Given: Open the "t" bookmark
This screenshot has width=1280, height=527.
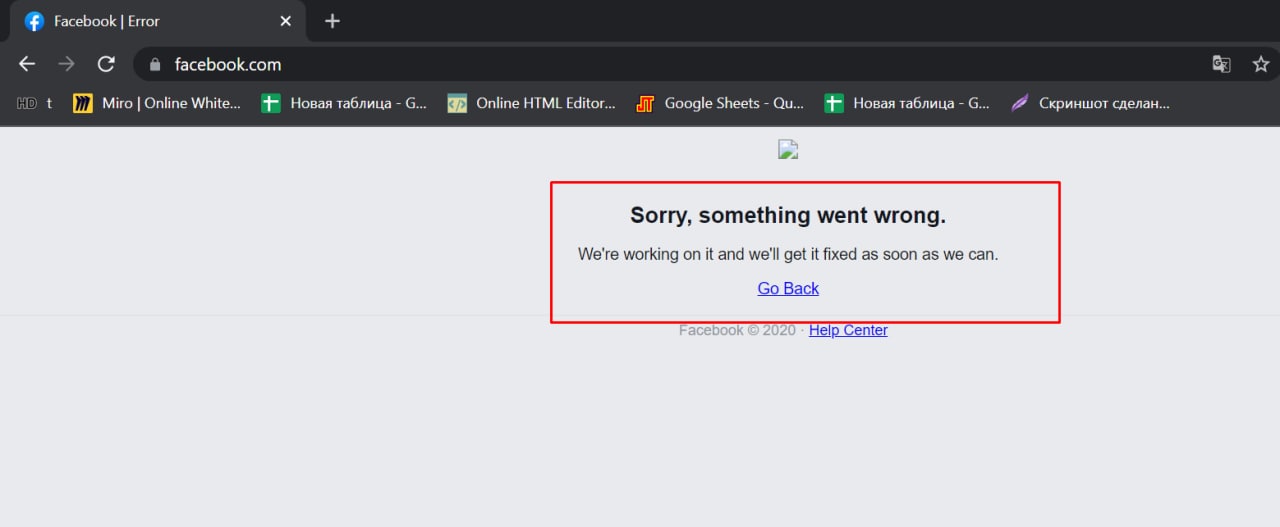Looking at the screenshot, I should tap(49, 103).
